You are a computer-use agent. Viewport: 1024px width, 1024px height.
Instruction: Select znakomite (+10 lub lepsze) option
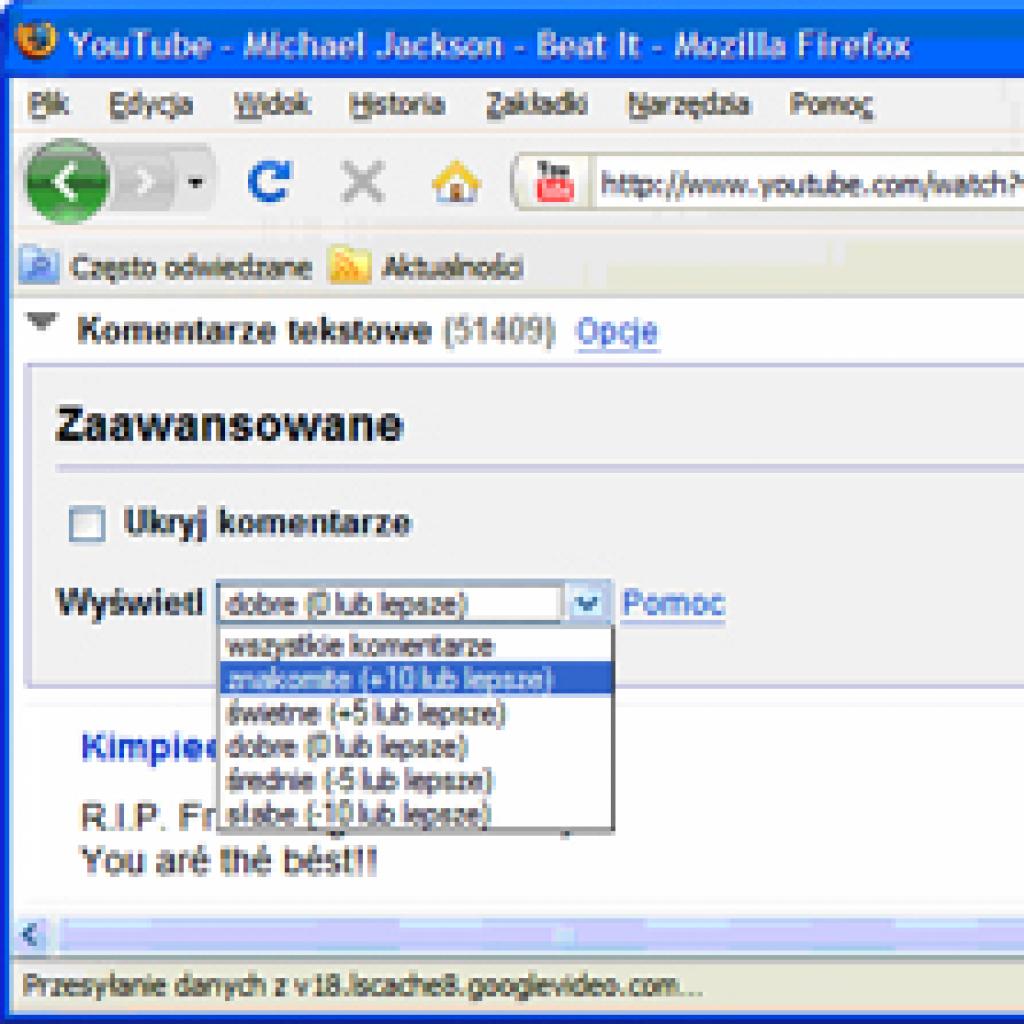click(415, 679)
